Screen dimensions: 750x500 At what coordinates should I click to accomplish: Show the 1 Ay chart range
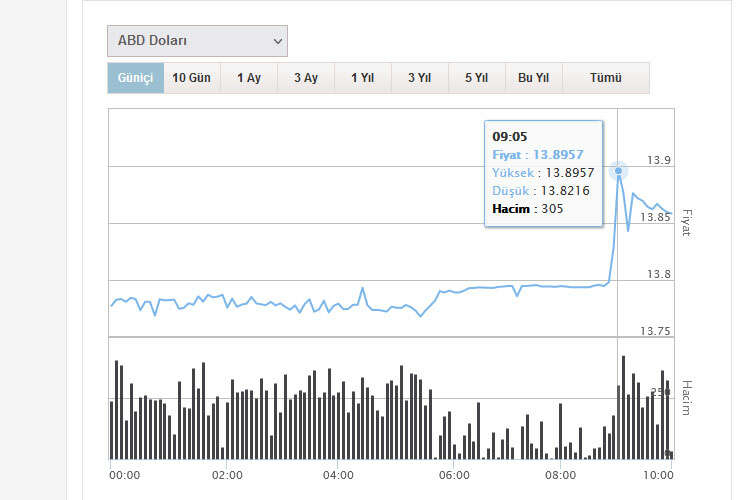[x=249, y=78]
